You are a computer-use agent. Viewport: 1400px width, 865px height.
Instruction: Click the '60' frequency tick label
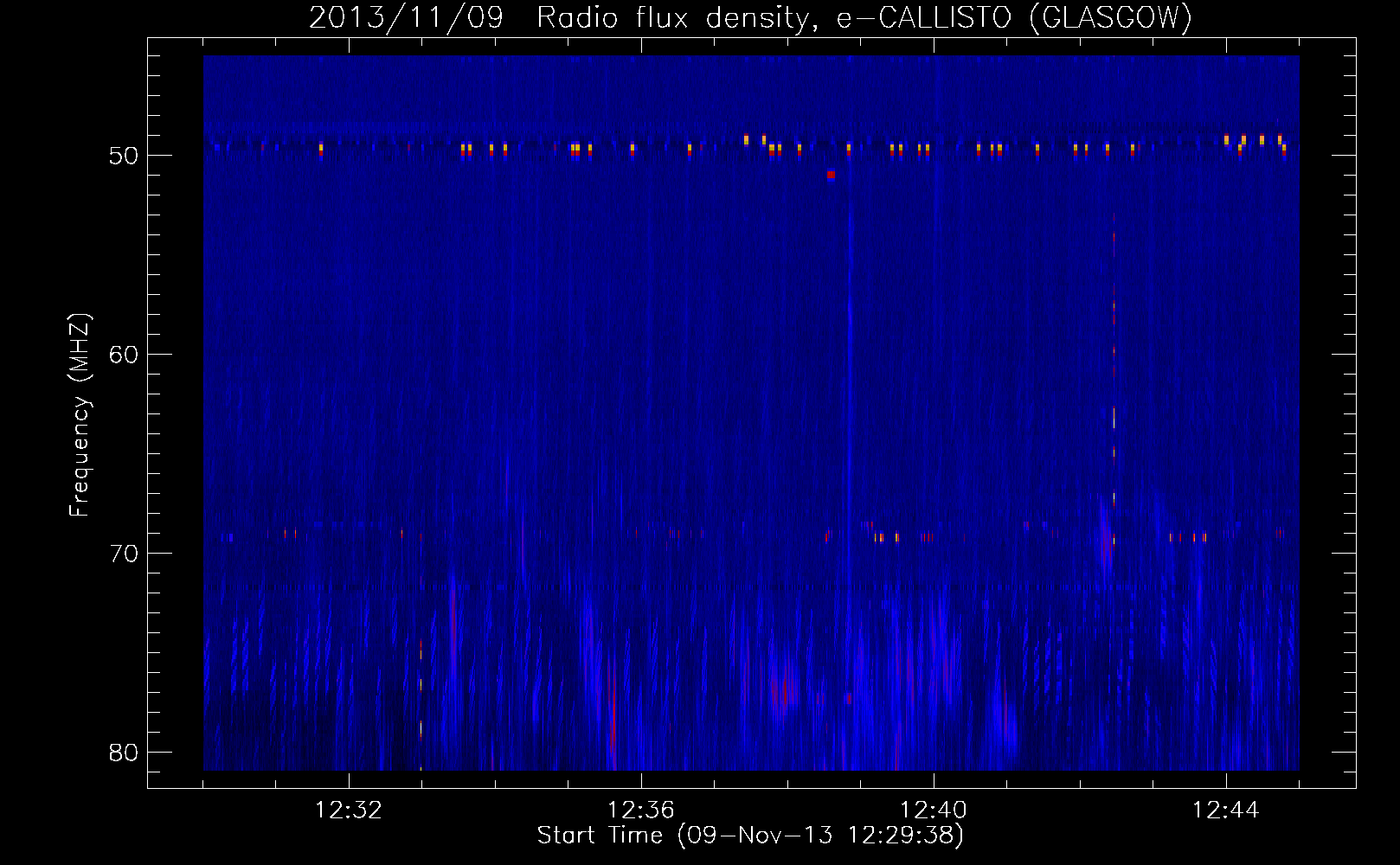(124, 355)
